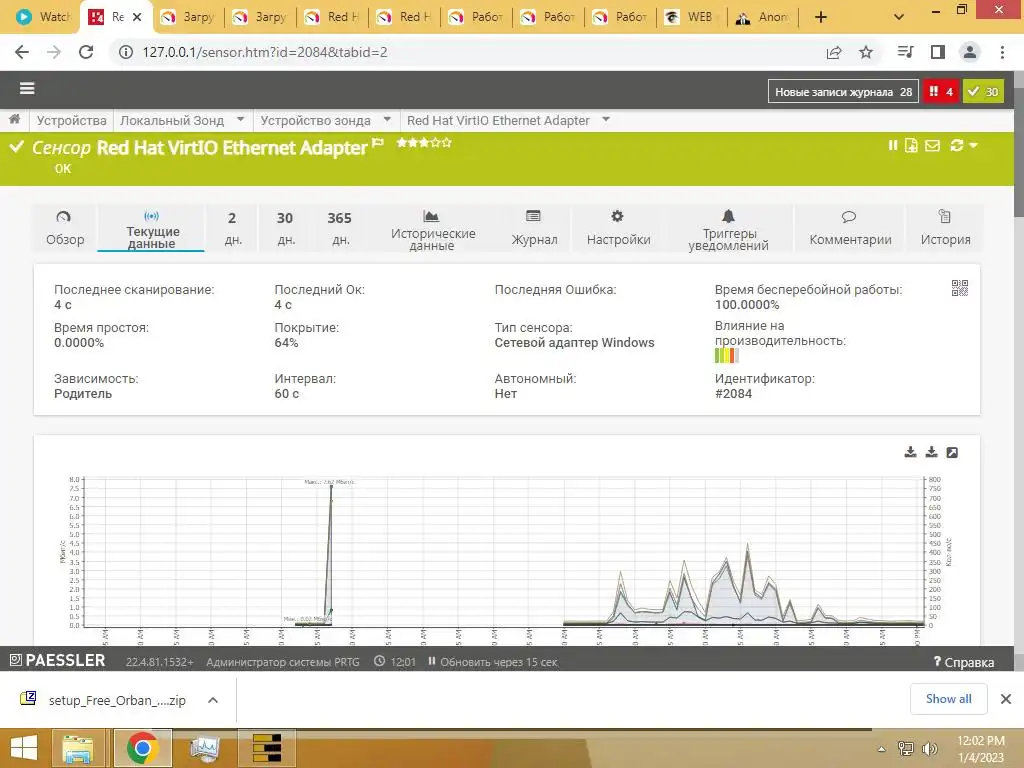This screenshot has width=1024, height=768.
Task: Go back to the previous page
Action: [22, 52]
